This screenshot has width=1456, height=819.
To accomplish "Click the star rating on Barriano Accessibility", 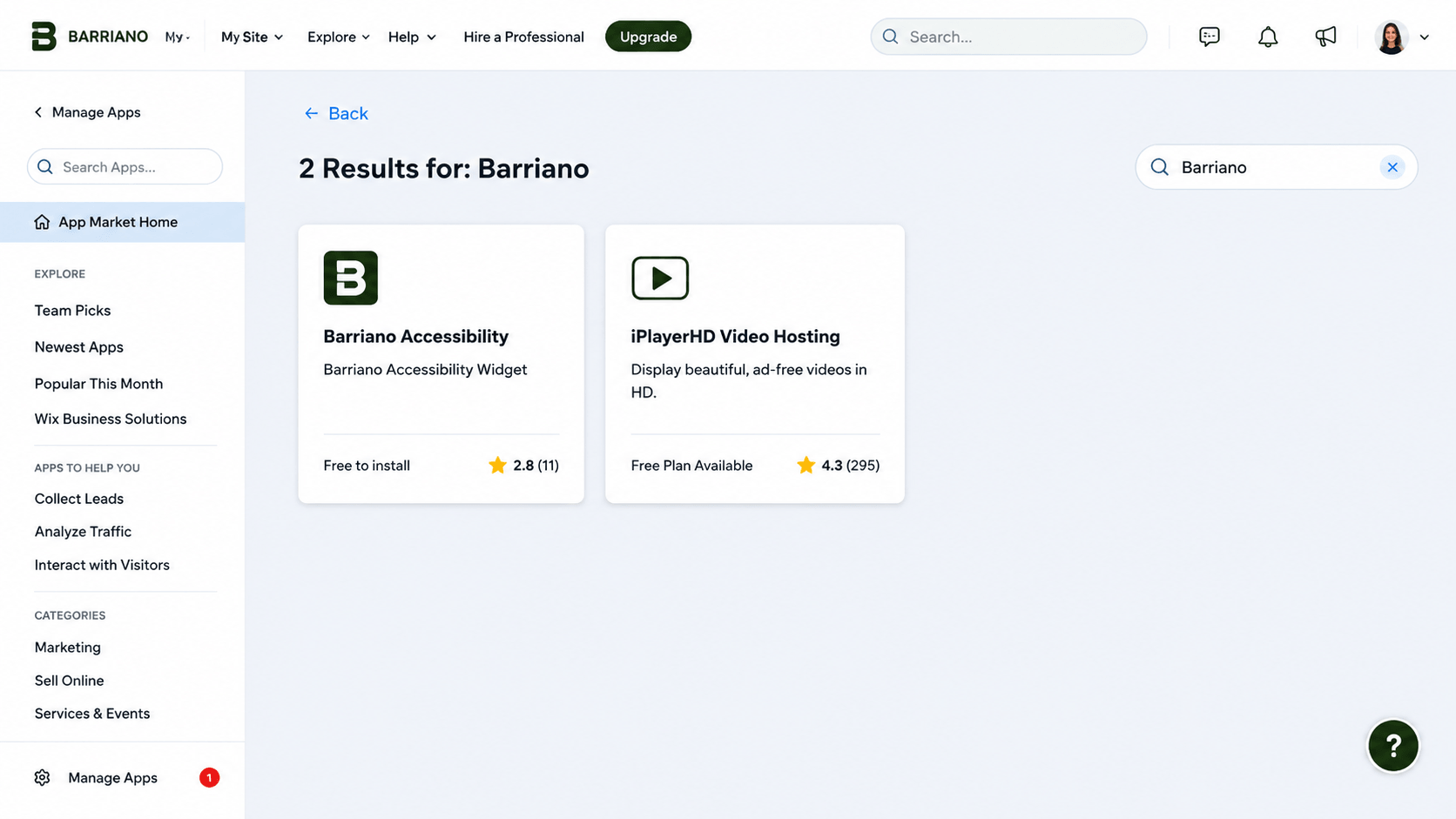I will [x=523, y=466].
